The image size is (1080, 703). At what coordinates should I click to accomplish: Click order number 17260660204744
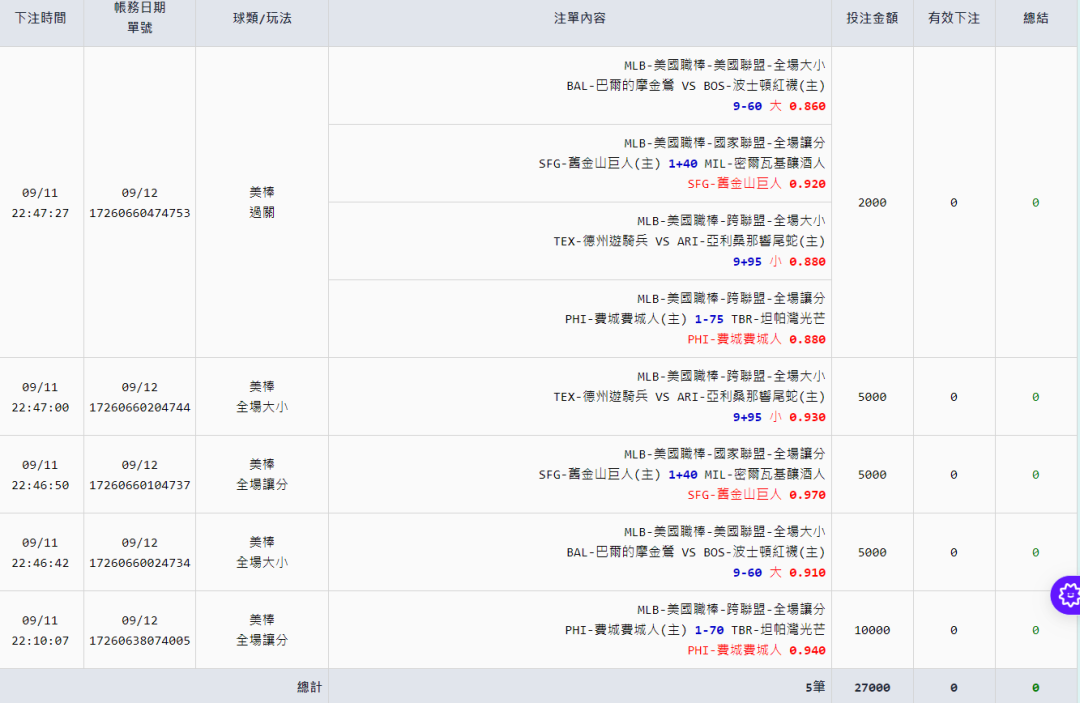(140, 408)
